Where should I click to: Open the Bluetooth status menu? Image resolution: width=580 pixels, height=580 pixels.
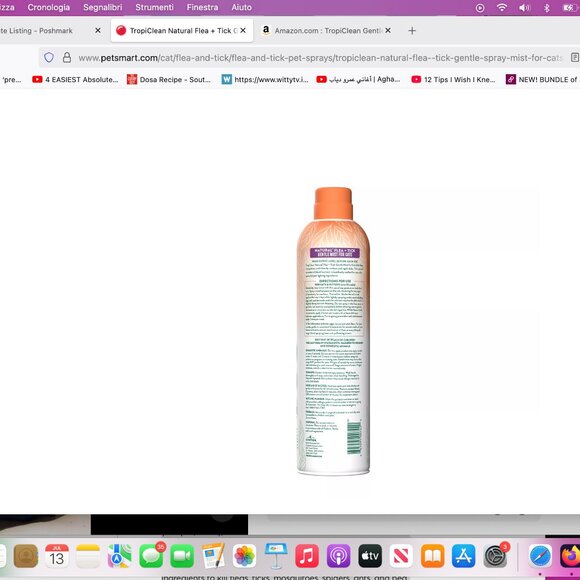click(x=546, y=8)
